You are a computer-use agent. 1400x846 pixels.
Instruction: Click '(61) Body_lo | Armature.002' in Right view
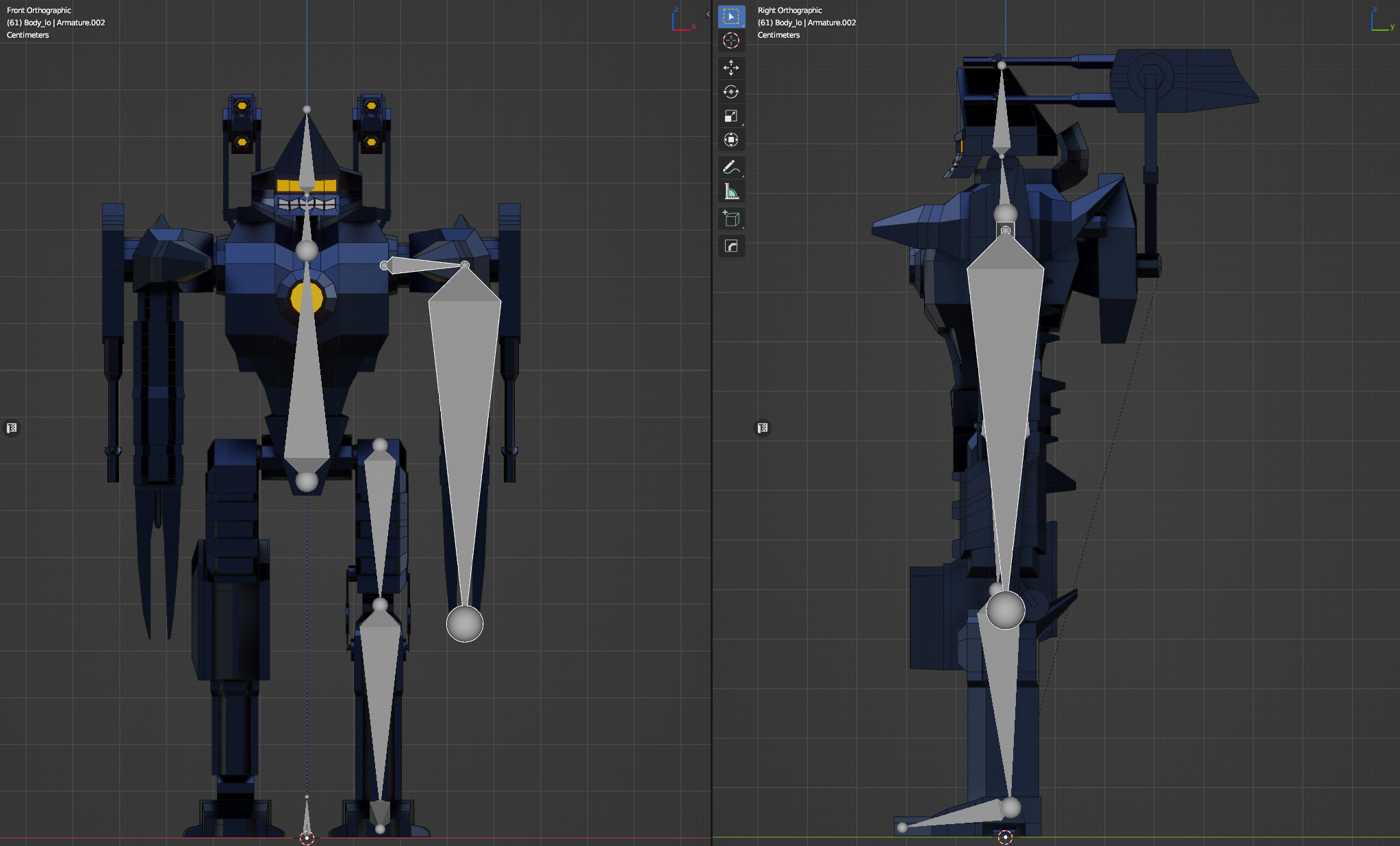pyautogui.click(x=807, y=23)
